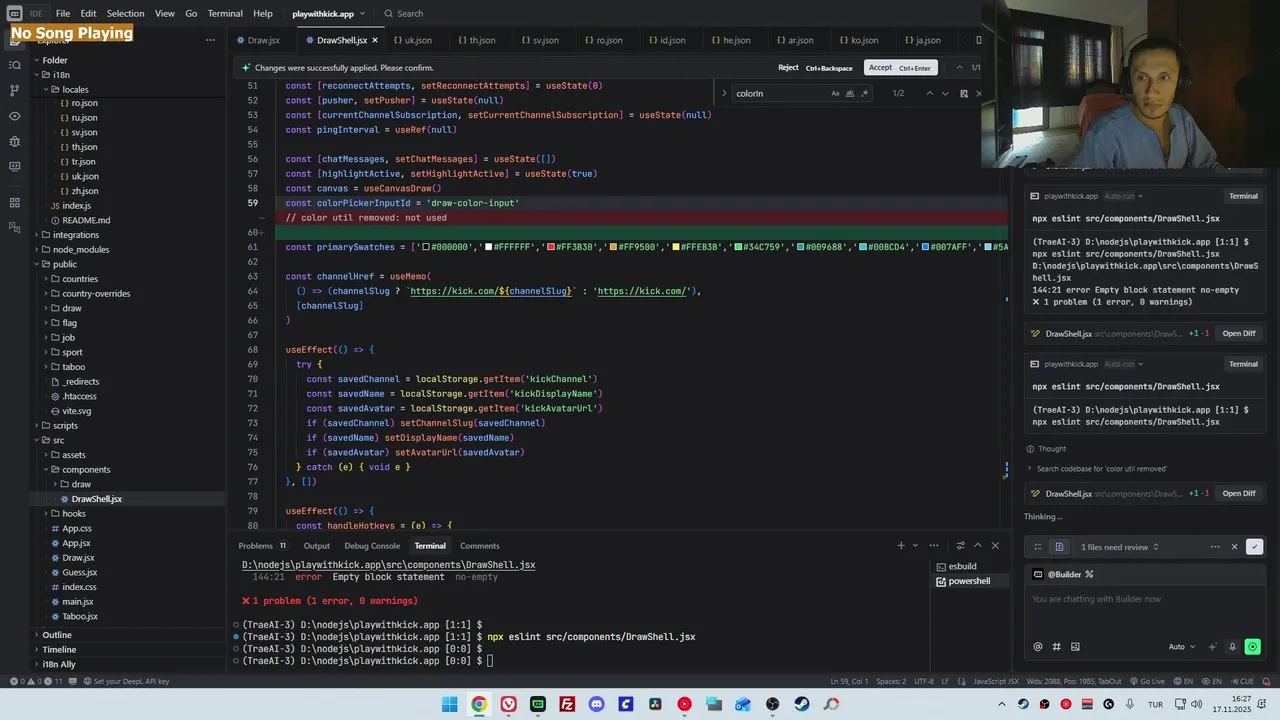Open the new terminal launch profile dropdown
Screen dimensions: 1280x720
[915, 546]
